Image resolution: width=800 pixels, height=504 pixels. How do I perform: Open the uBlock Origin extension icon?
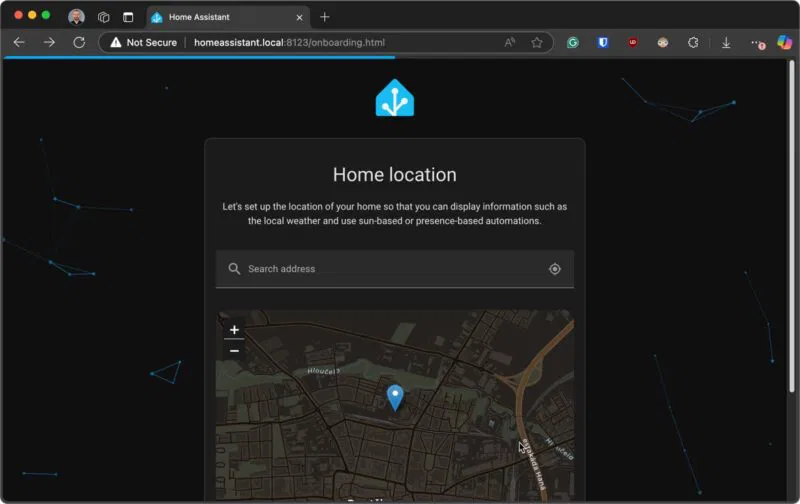tap(633, 42)
